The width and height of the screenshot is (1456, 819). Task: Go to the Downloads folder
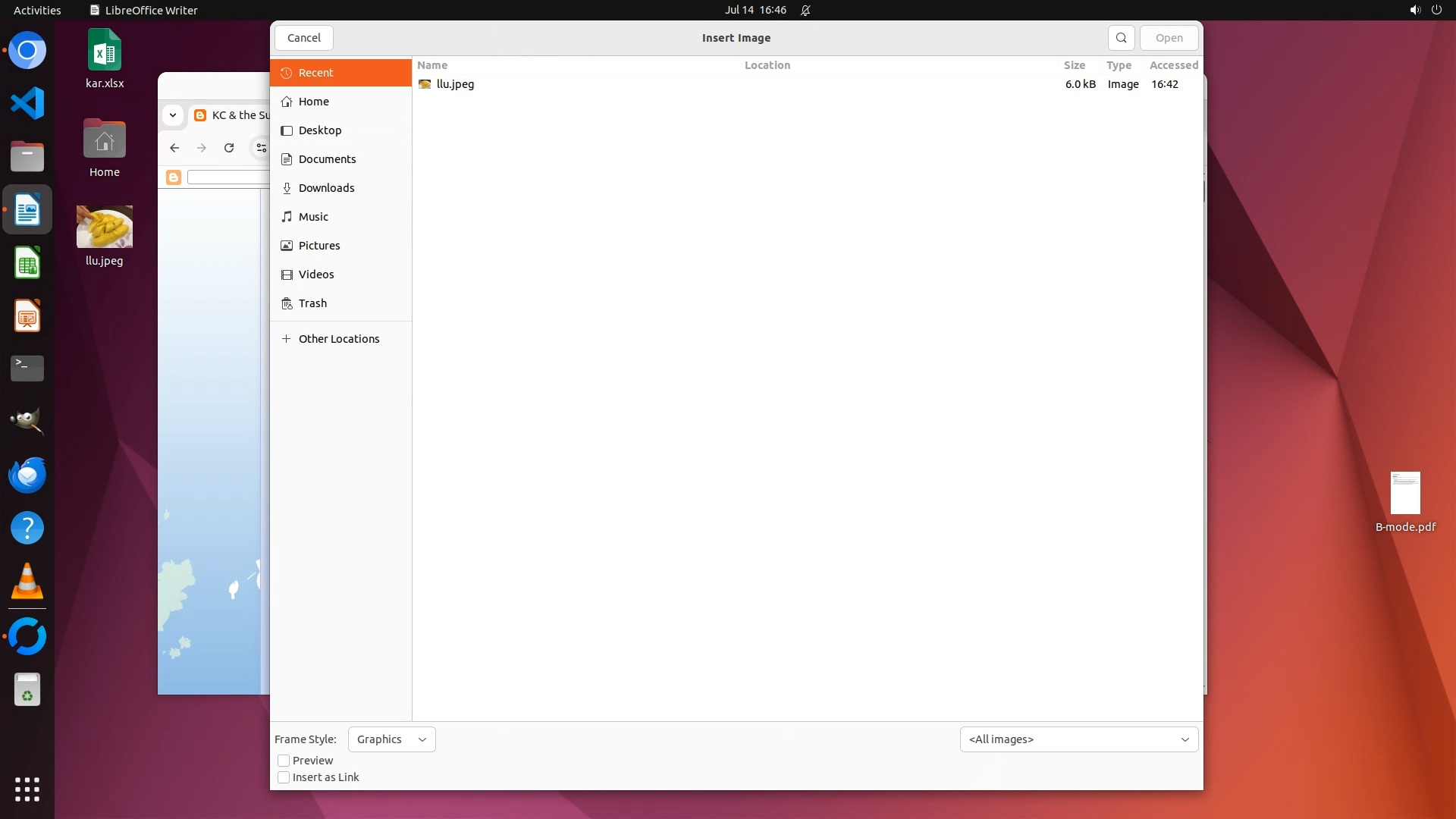(326, 188)
